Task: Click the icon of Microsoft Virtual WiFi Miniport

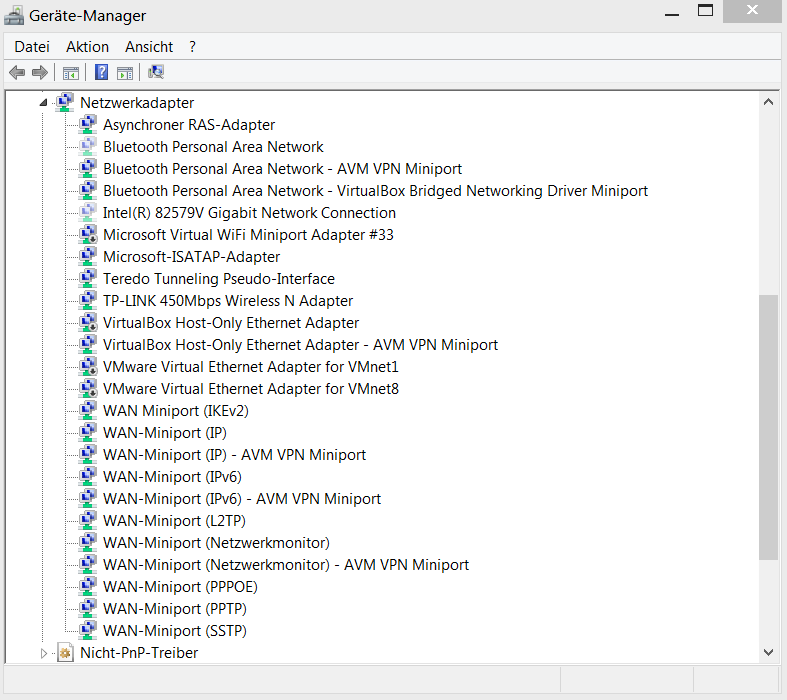Action: click(88, 234)
